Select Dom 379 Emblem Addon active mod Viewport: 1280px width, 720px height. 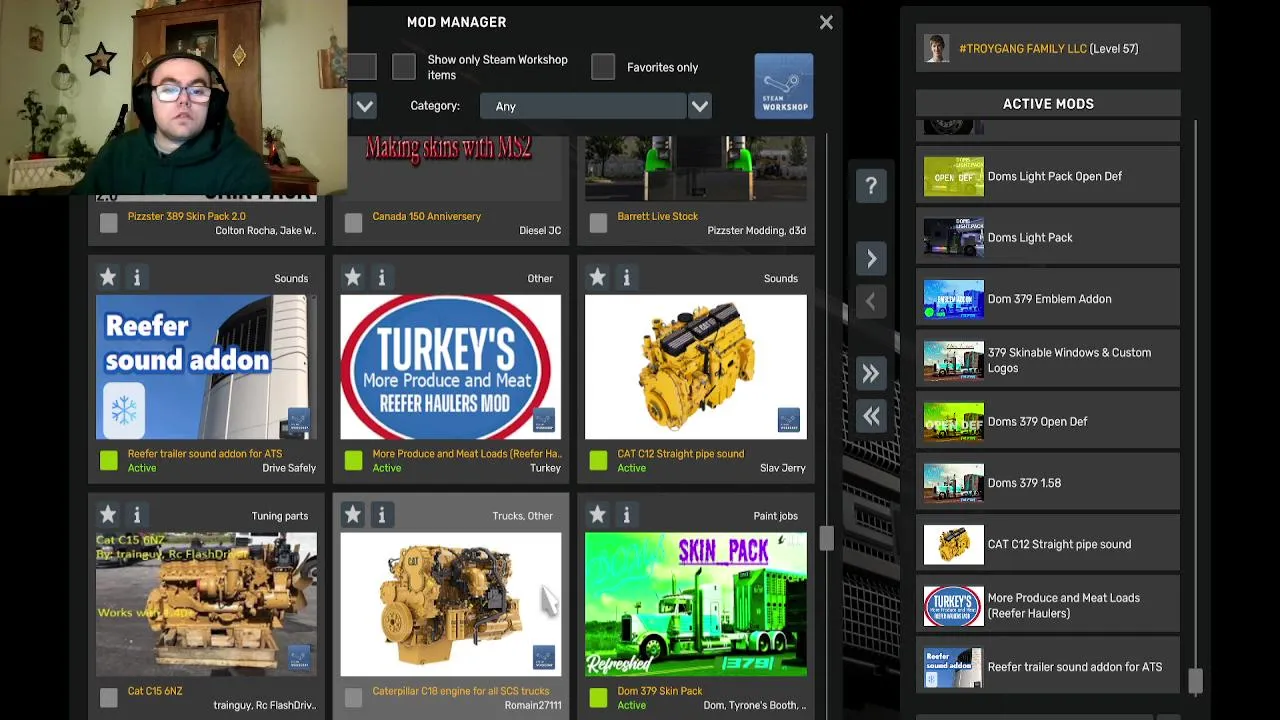(x=1048, y=299)
